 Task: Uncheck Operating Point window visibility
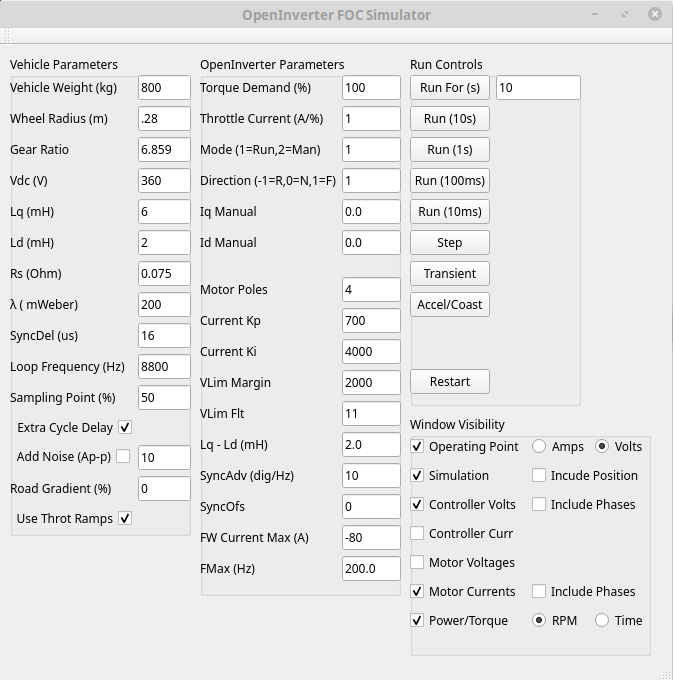(417, 446)
